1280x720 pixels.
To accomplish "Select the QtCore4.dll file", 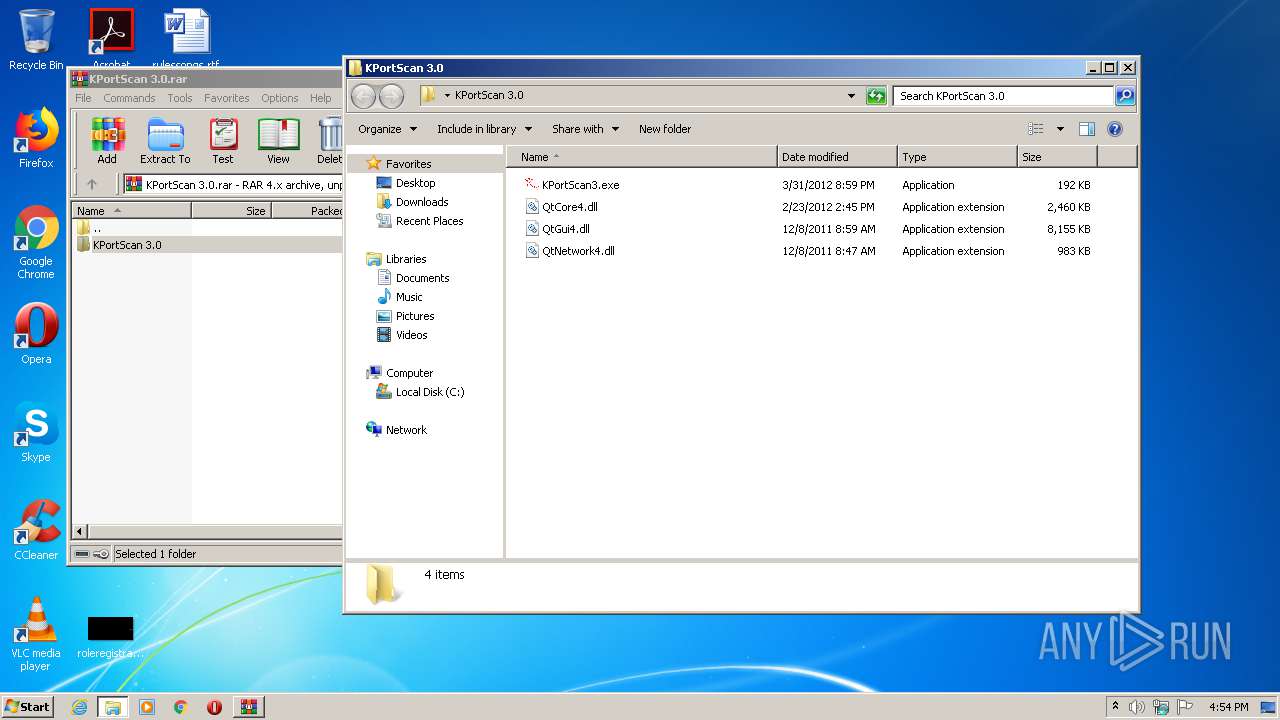I will click(x=569, y=207).
